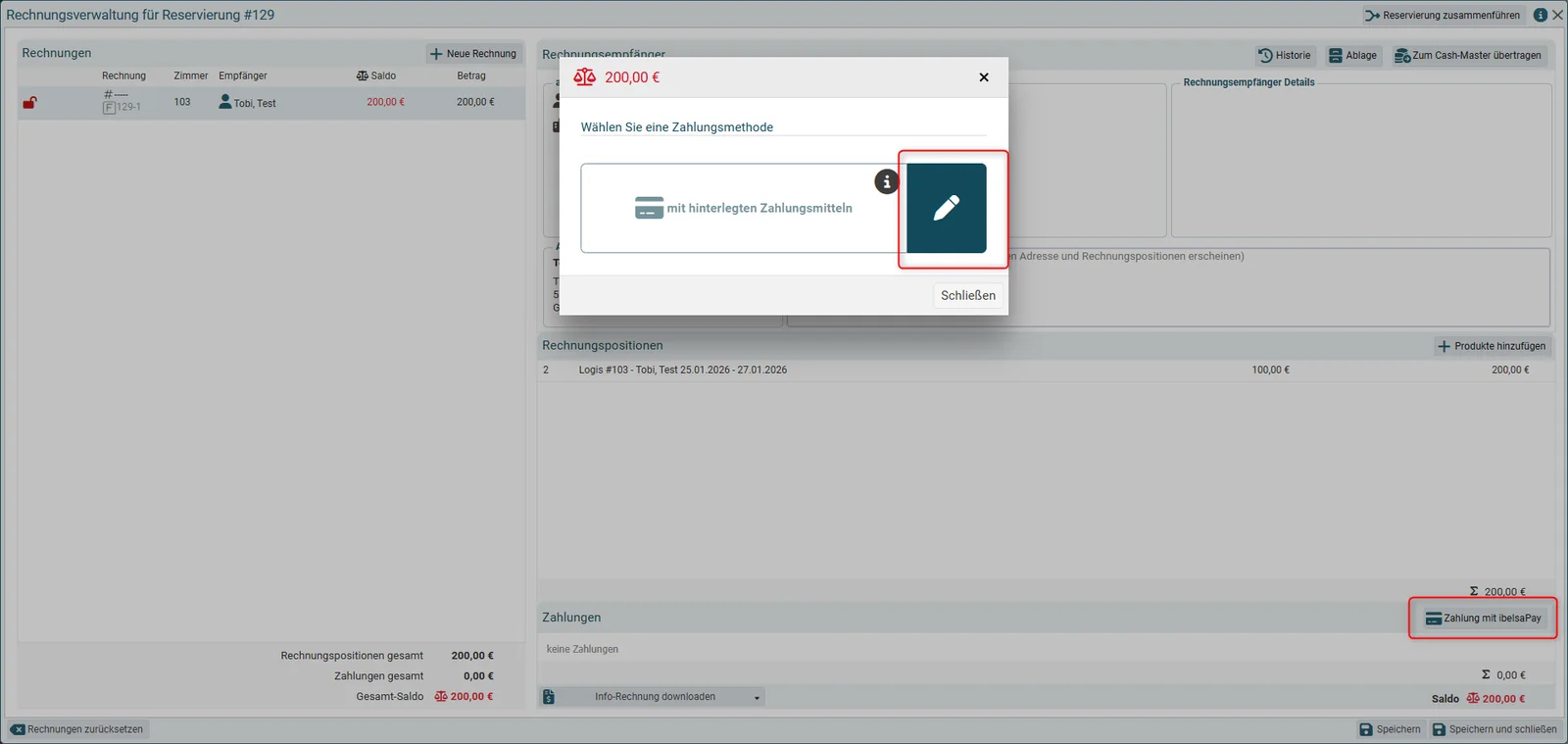Click the Empfänger column header
Screen dimensions: 1568x744
[243, 75]
